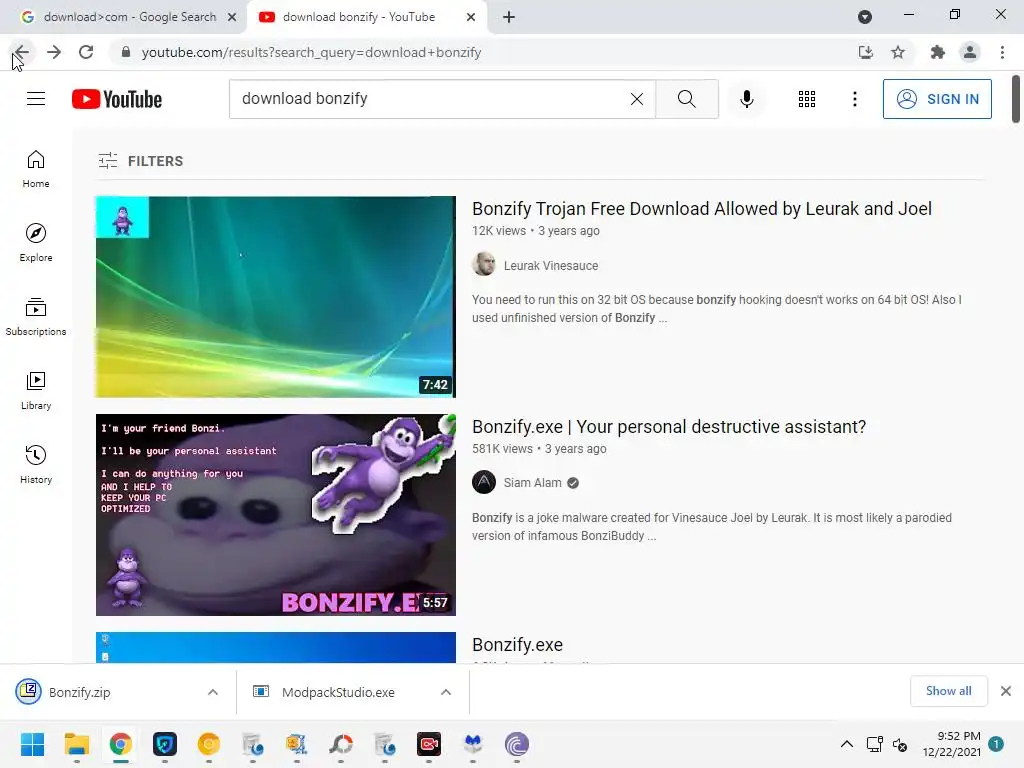
Task: Open Library in sidebar
Action: pos(36,390)
